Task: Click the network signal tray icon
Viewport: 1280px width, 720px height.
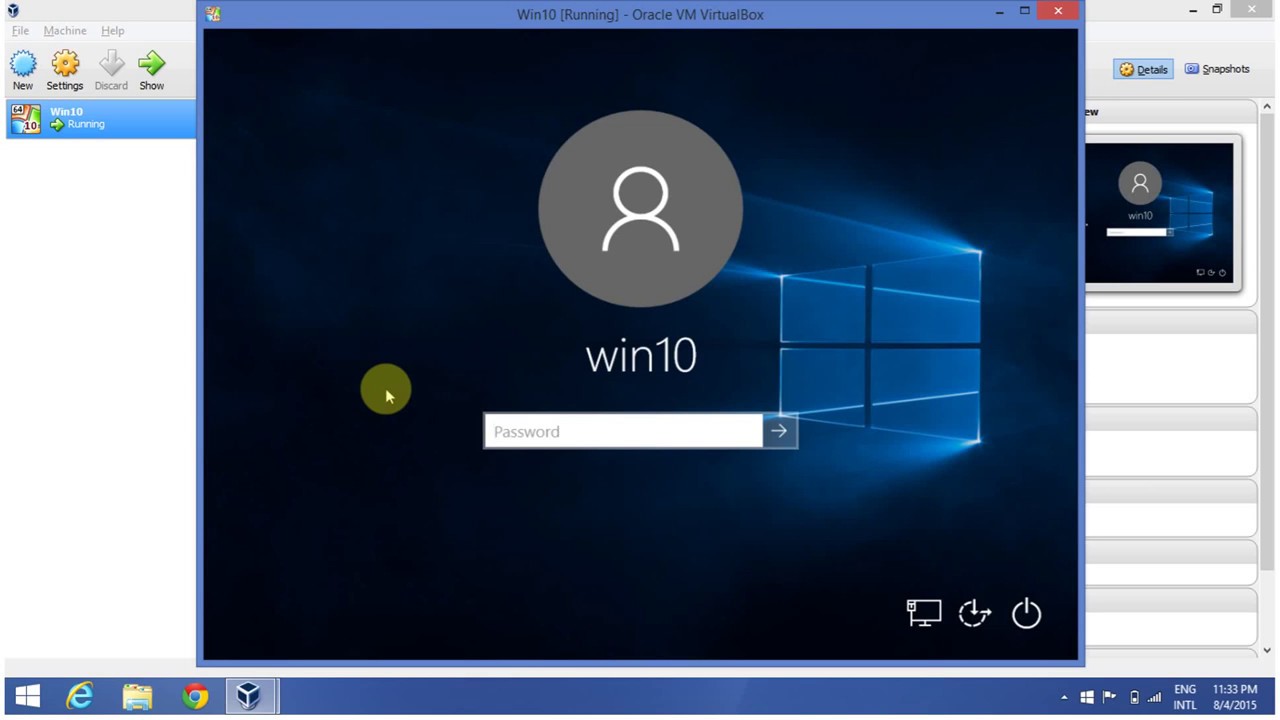Action: [x=1155, y=698]
